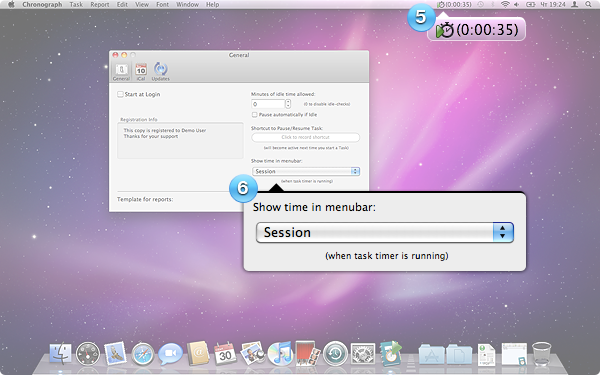This screenshot has height=375, width=600.
Task: Open System Preferences from the Dock
Action: (x=363, y=354)
